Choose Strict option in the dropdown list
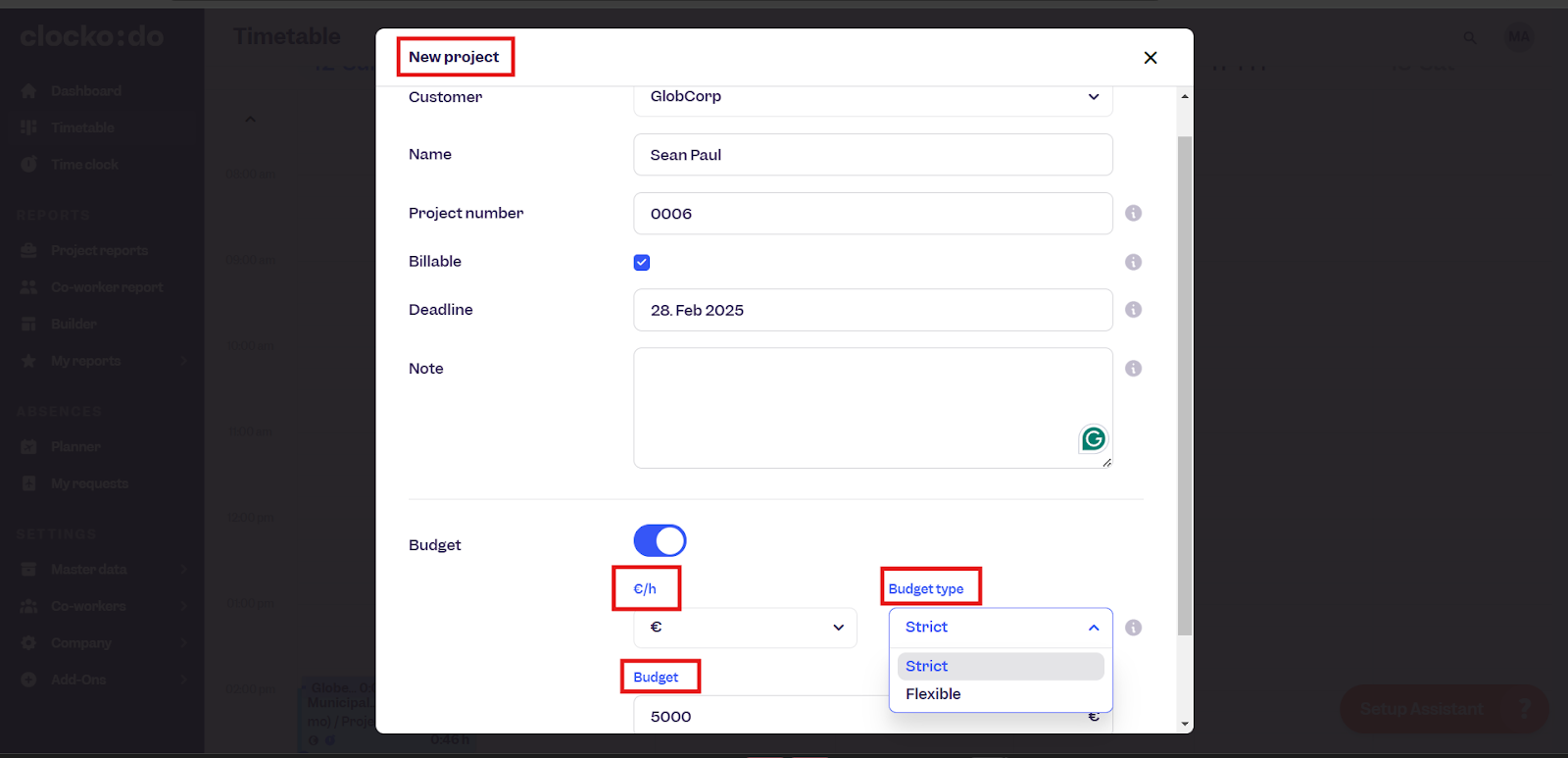Screen dimensions: 1568x758 pyautogui.click(x=1000, y=667)
